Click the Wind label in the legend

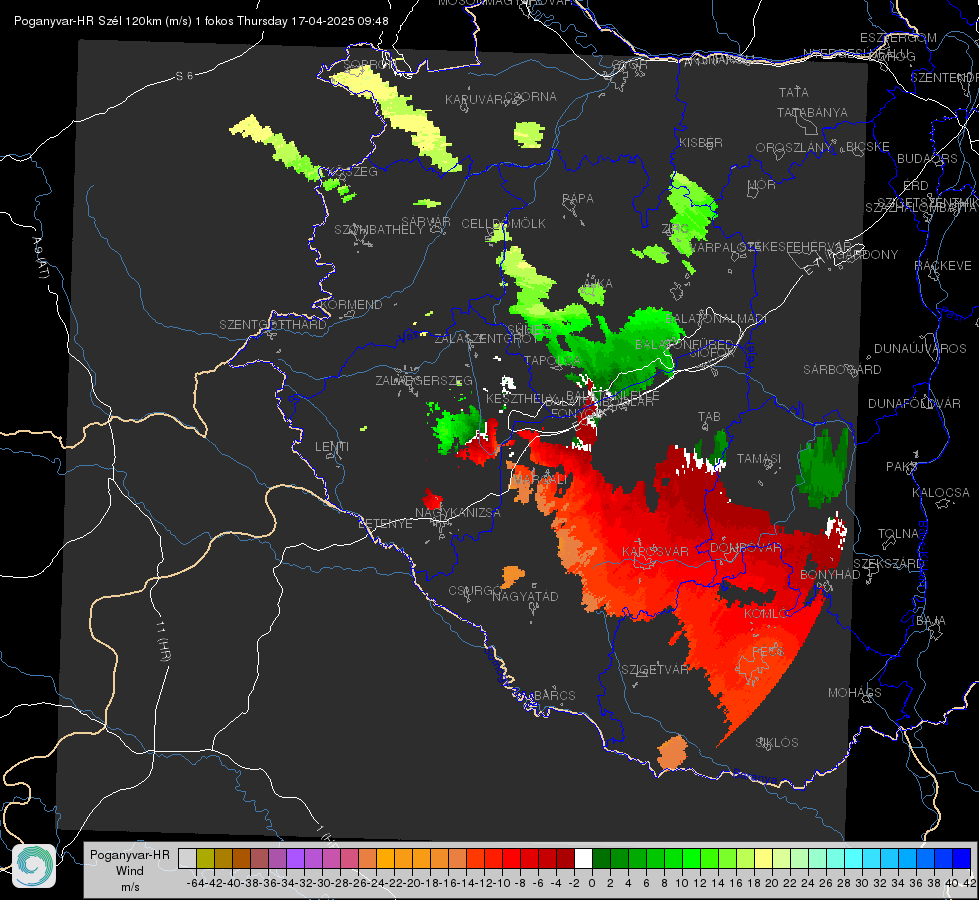[x=129, y=871]
